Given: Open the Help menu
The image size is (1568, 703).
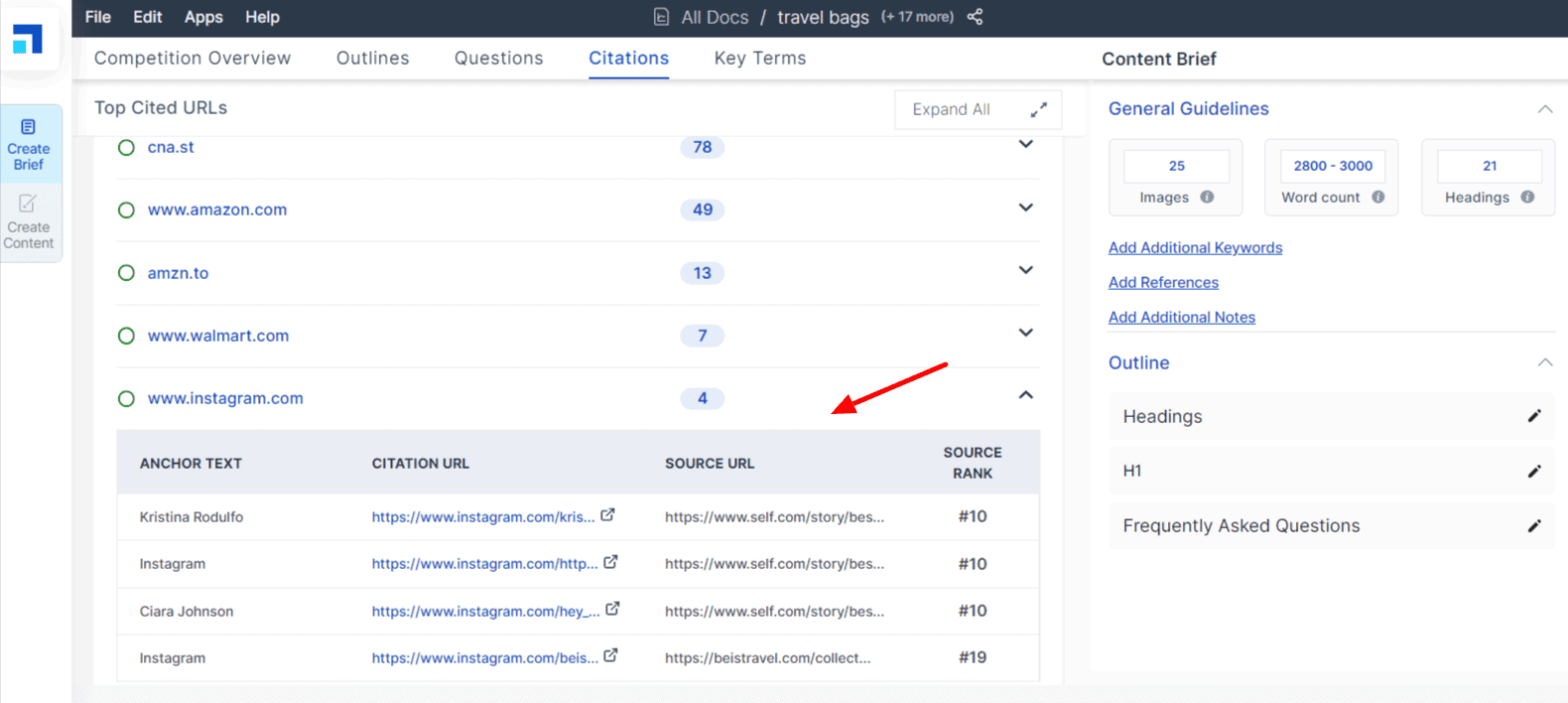Looking at the screenshot, I should point(263,17).
